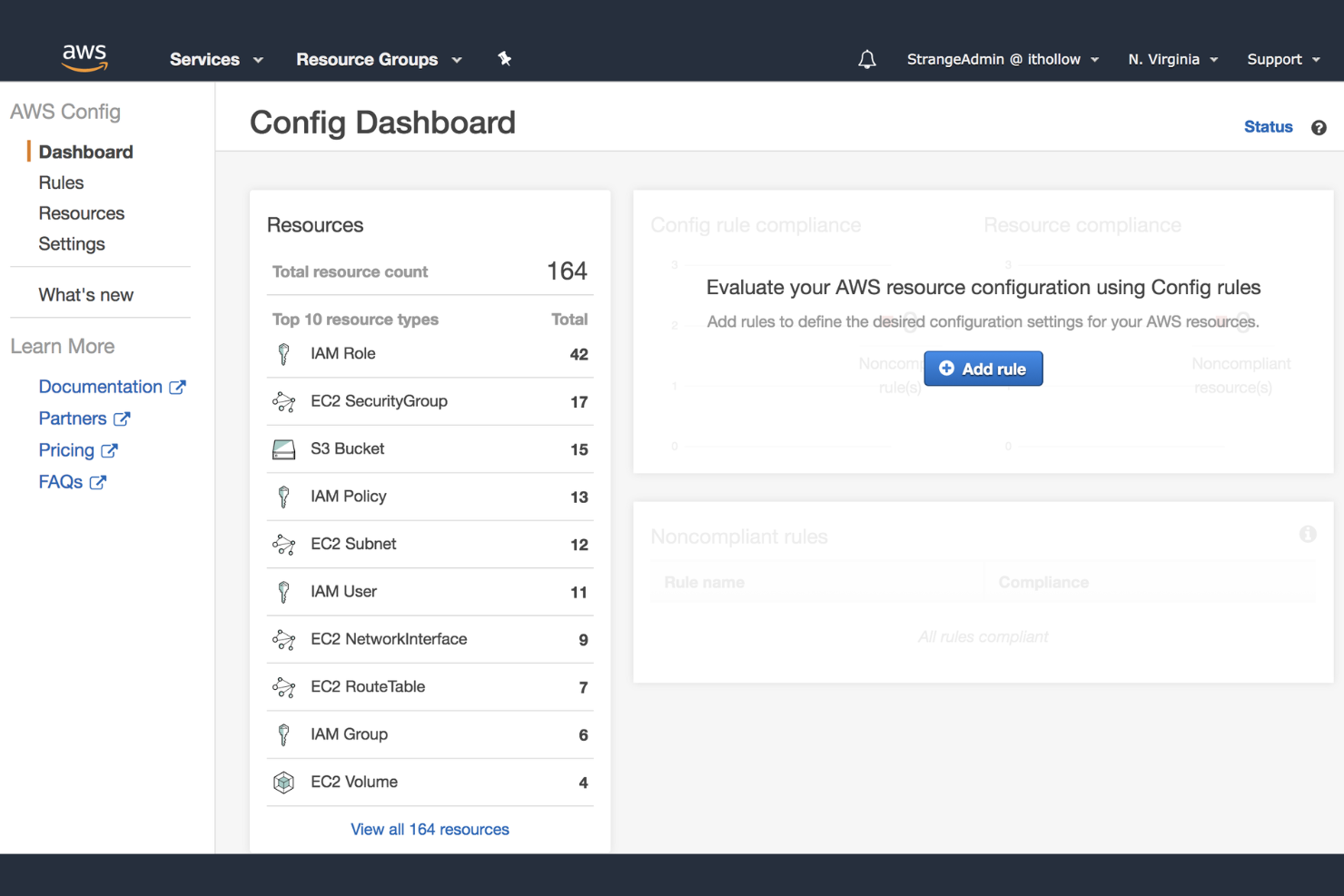Click the EC2 Volume cube icon
Screen dimensions: 1344x896
coord(284,782)
